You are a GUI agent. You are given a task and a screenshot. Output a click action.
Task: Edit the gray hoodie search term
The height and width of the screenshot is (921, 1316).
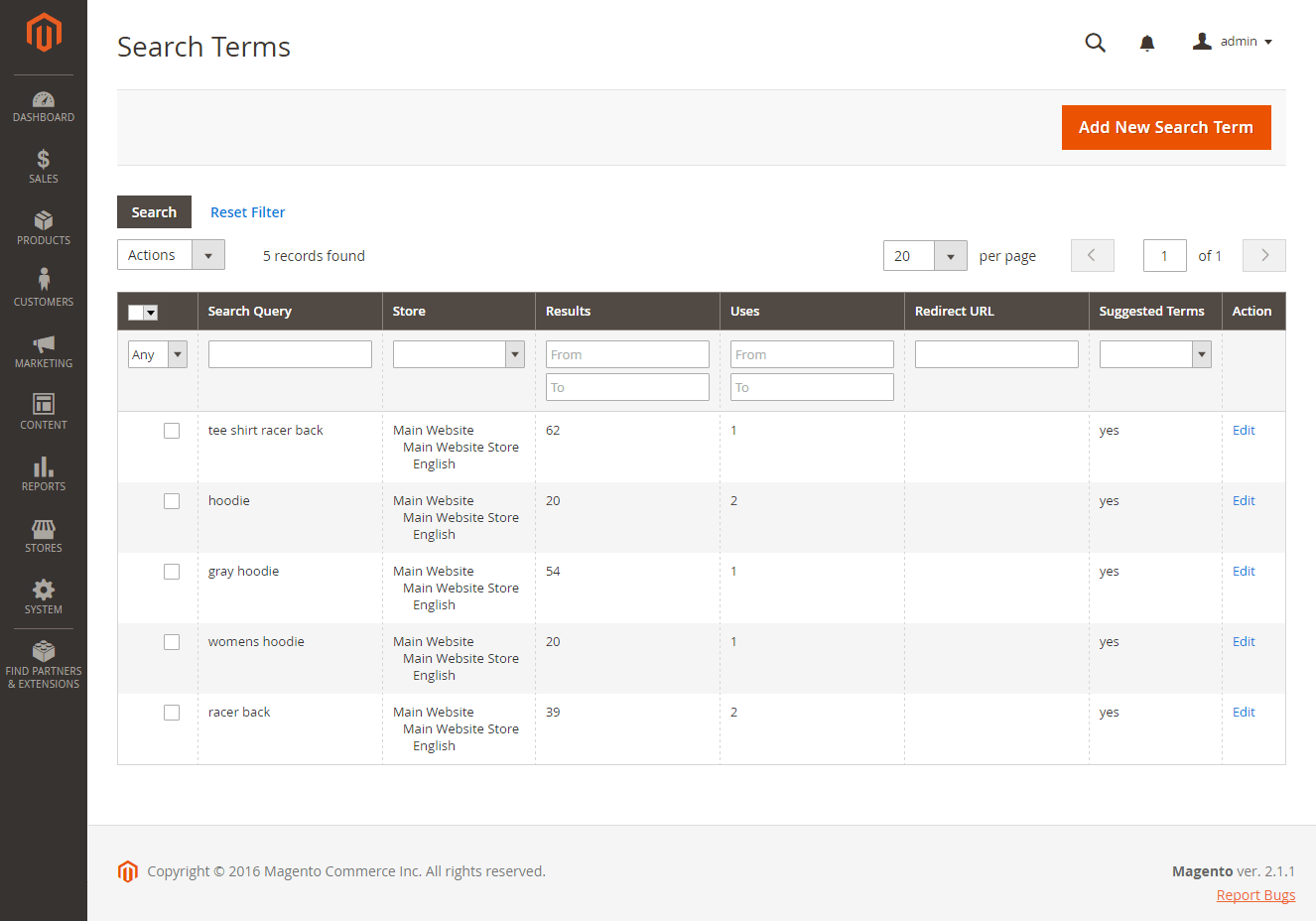click(1244, 571)
